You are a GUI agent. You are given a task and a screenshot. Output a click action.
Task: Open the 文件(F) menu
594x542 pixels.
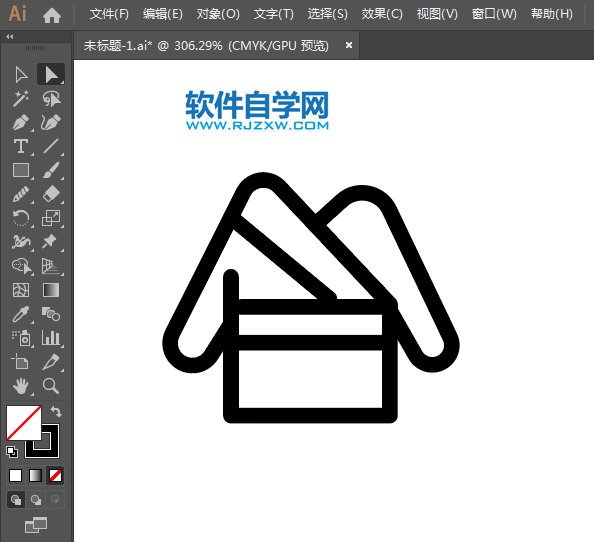(109, 14)
